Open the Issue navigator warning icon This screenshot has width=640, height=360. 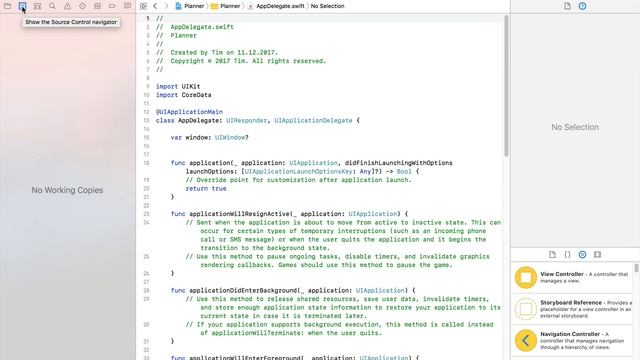point(67,6)
